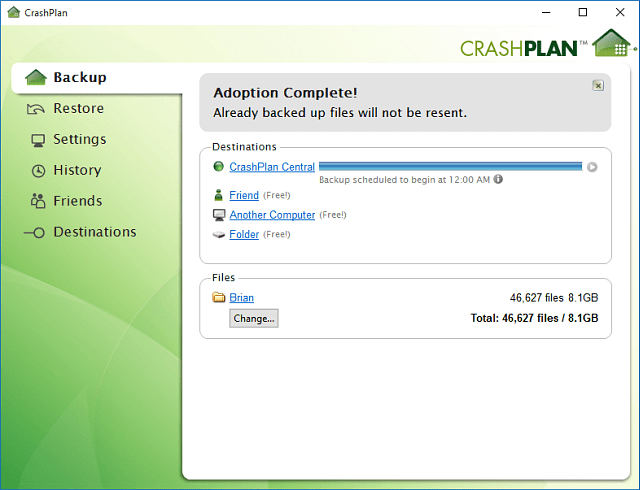Click the yellow folder icon beside Brian
This screenshot has width=640, height=490.
click(219, 297)
